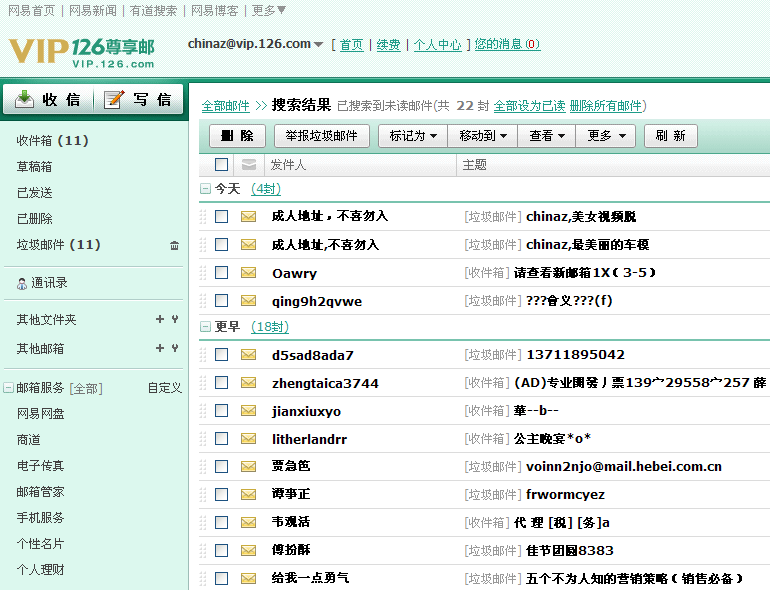Click the unread envelope icon for 给我一点勇气
Screen dimensions: 770x590
248,579
